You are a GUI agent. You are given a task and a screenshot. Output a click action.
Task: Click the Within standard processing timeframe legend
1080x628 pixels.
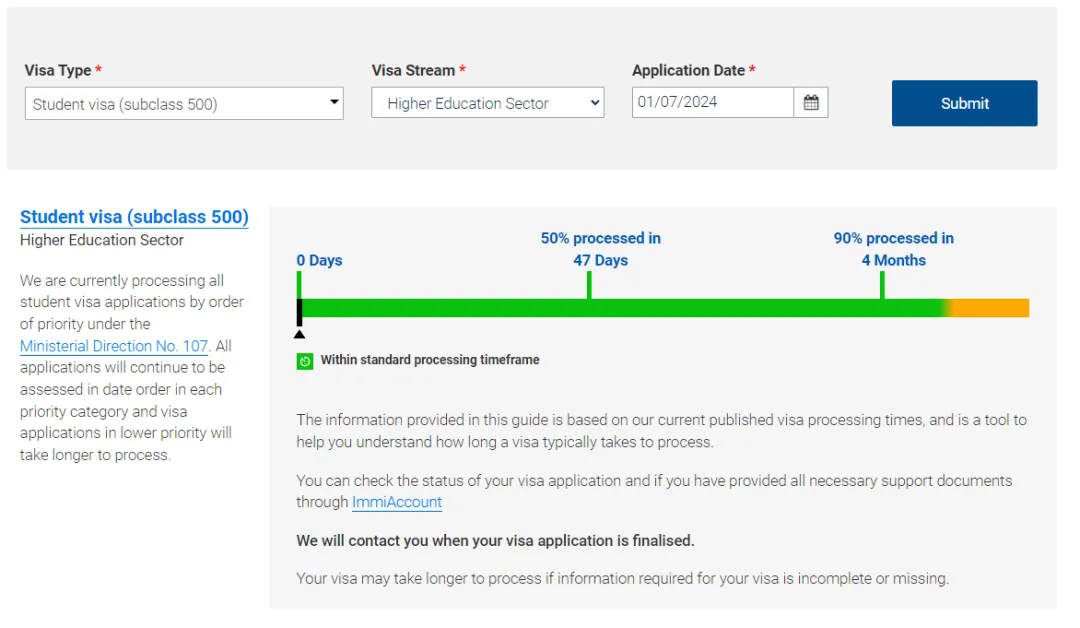tap(429, 360)
